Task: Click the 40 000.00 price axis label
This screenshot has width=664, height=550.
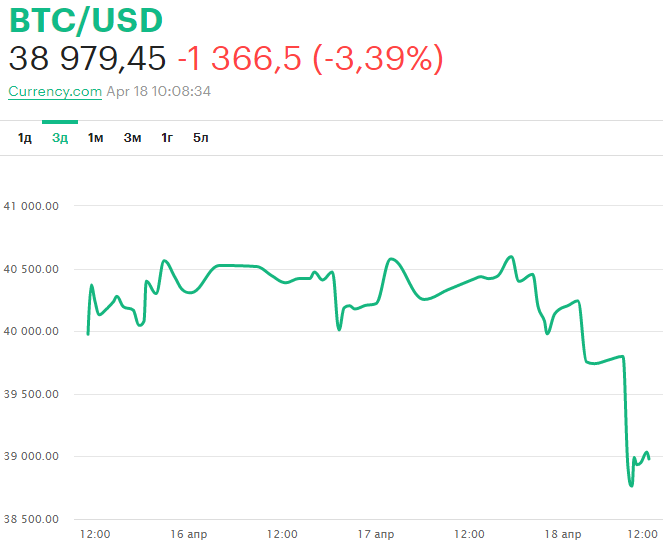Action: pos(33,331)
